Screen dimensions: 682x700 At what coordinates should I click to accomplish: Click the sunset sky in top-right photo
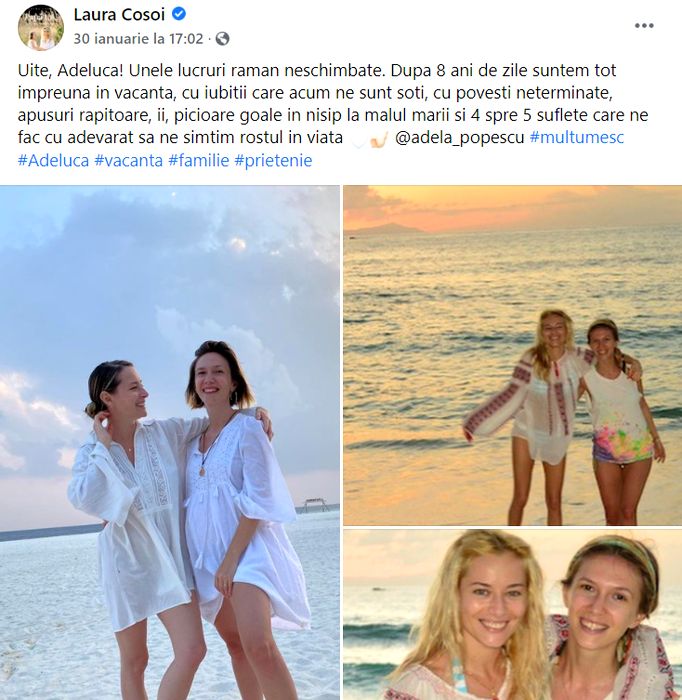tap(512, 206)
